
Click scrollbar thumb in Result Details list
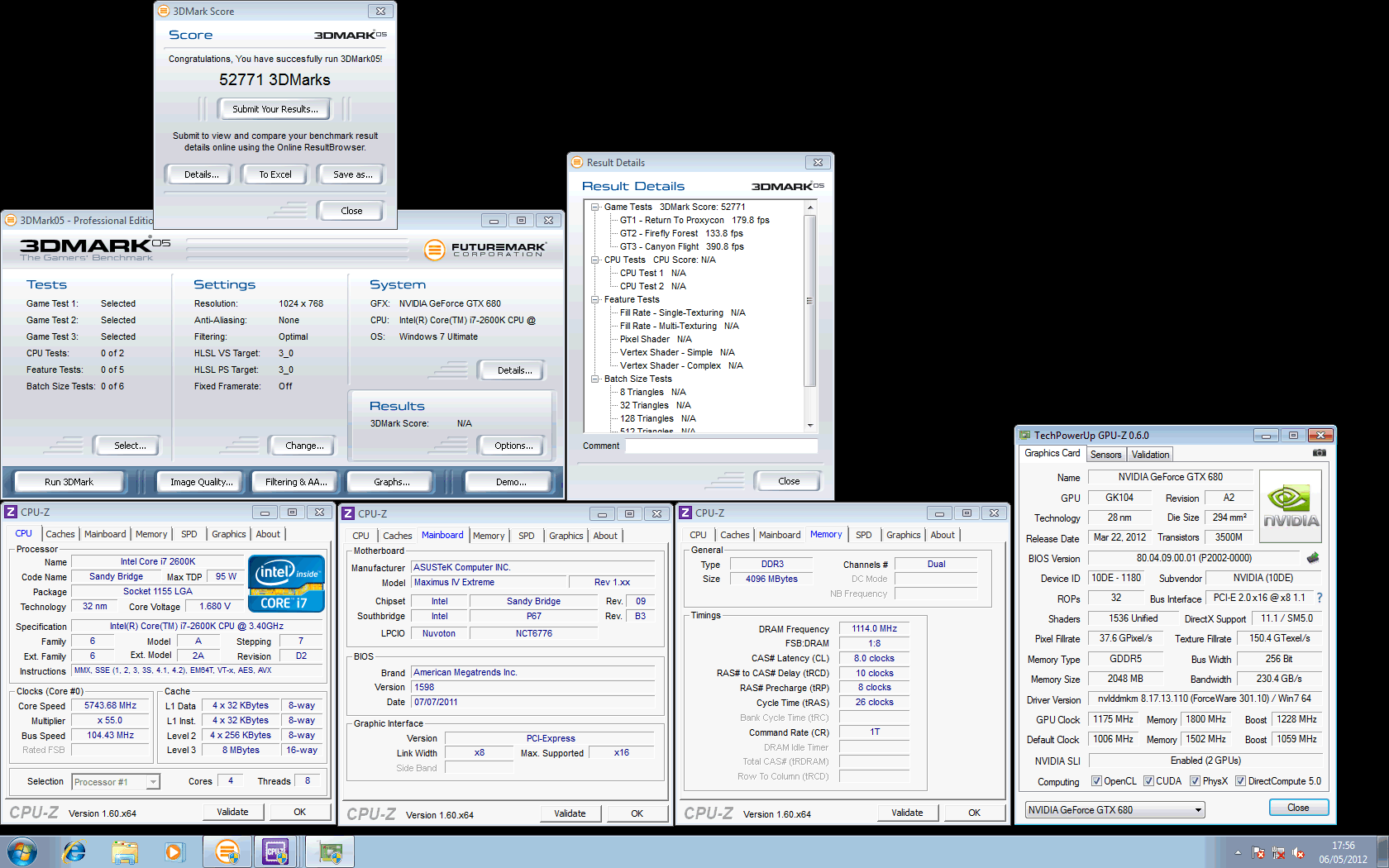pos(810,301)
